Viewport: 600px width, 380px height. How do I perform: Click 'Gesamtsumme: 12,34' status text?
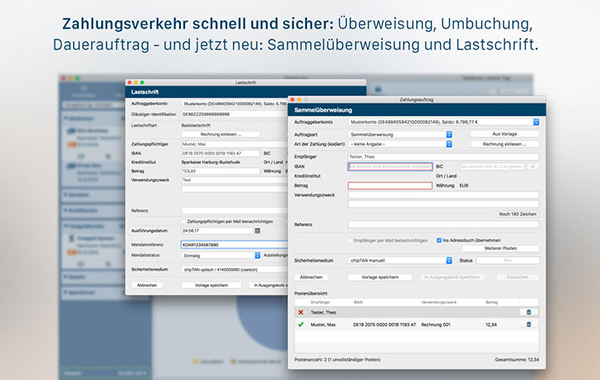[x=517, y=360]
